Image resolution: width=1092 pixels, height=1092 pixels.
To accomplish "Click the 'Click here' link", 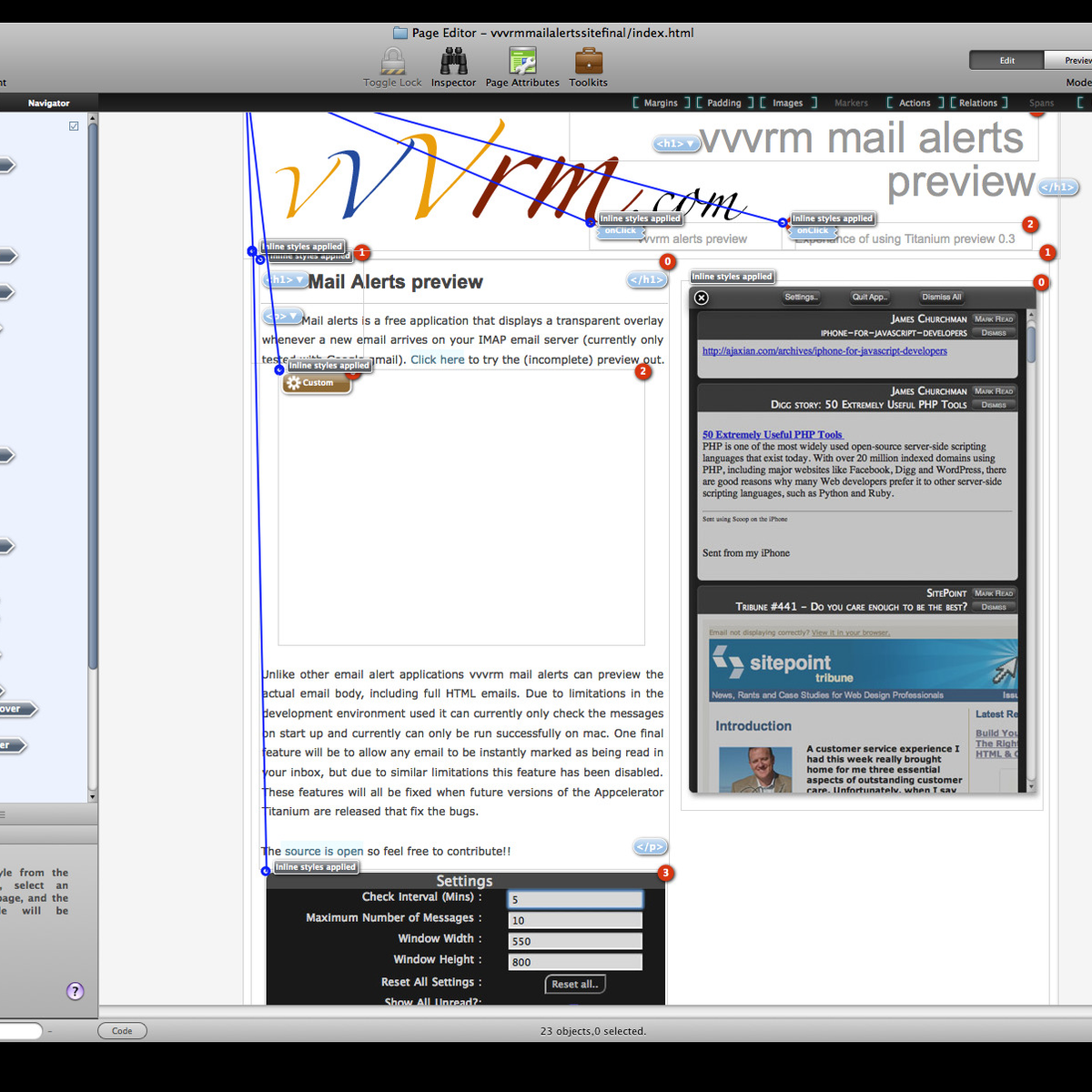I will tap(437, 359).
